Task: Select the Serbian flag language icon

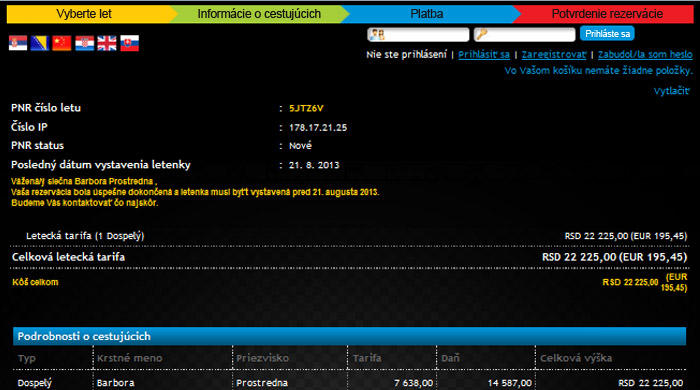Action: [x=18, y=43]
